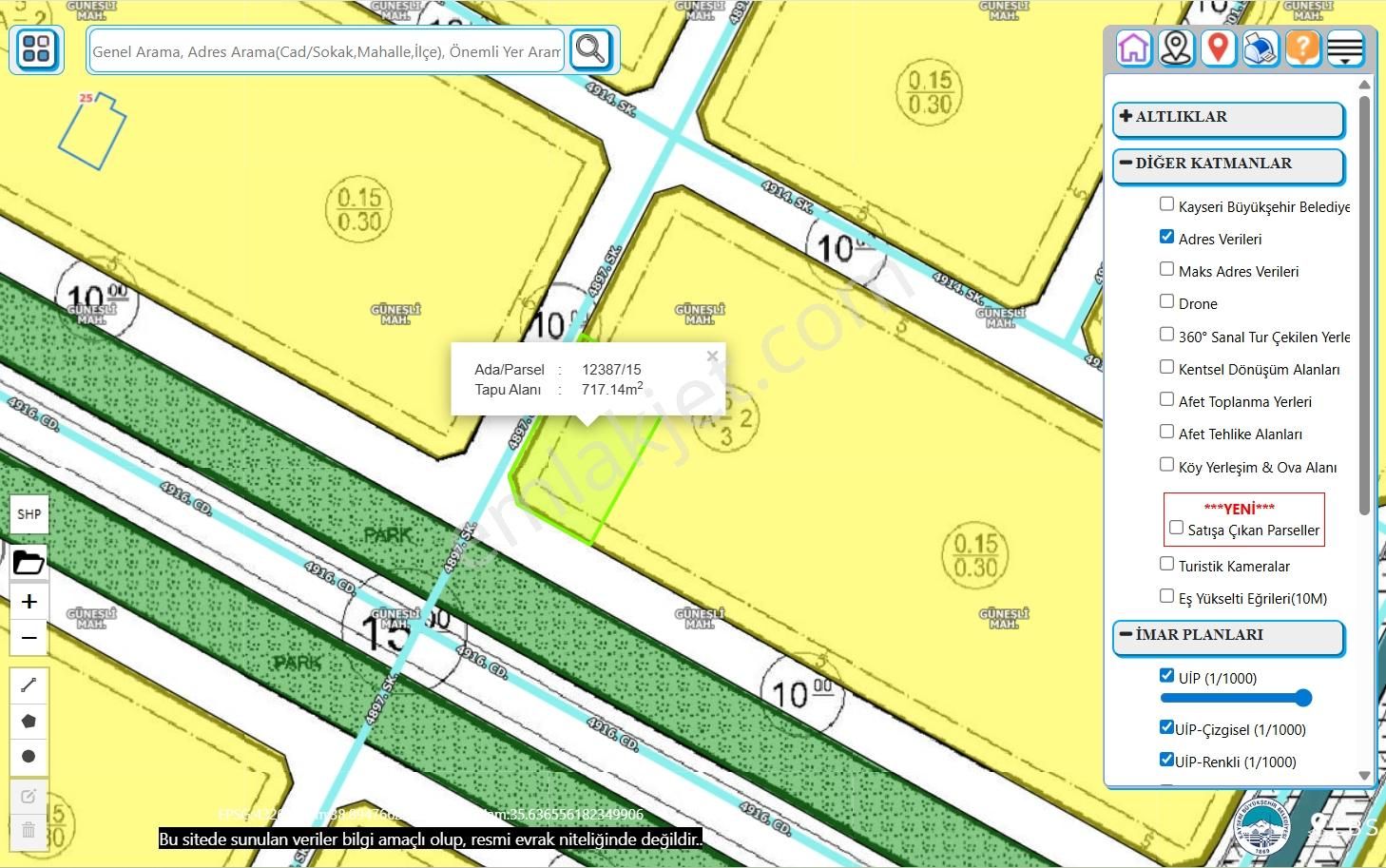
Task: Click the SHP button
Action: [29, 514]
